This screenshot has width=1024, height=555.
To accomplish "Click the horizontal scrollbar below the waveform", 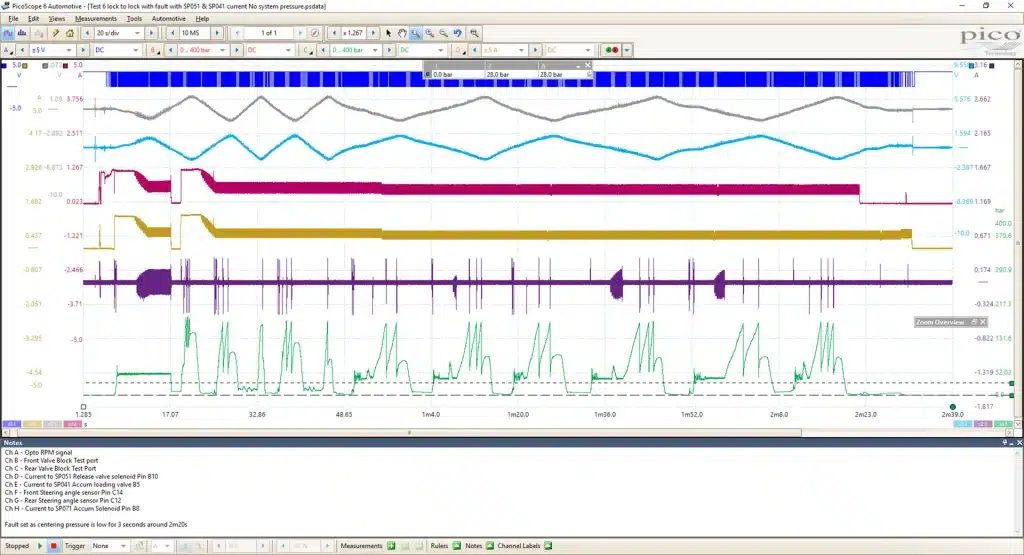I will pos(409,432).
